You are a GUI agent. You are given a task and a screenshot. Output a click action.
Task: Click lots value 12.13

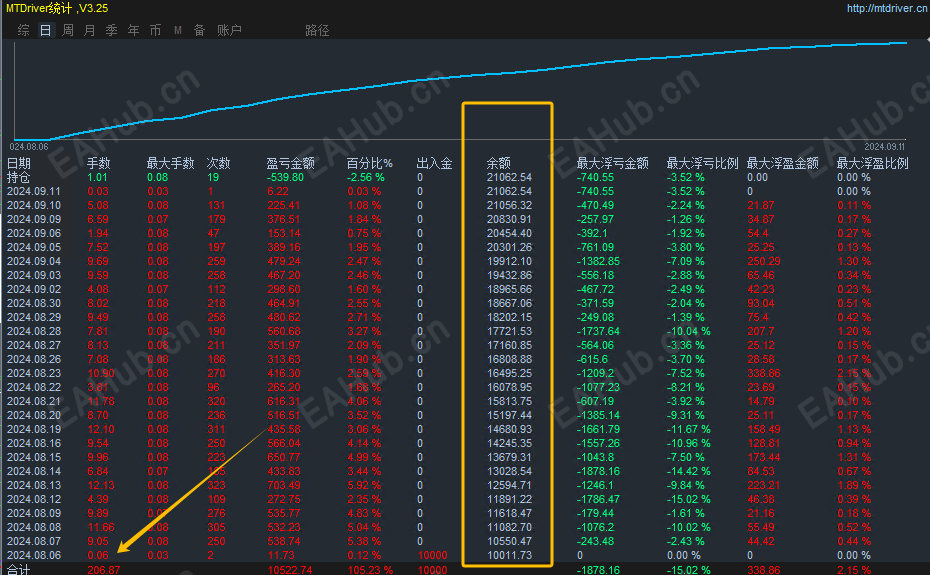coord(101,485)
